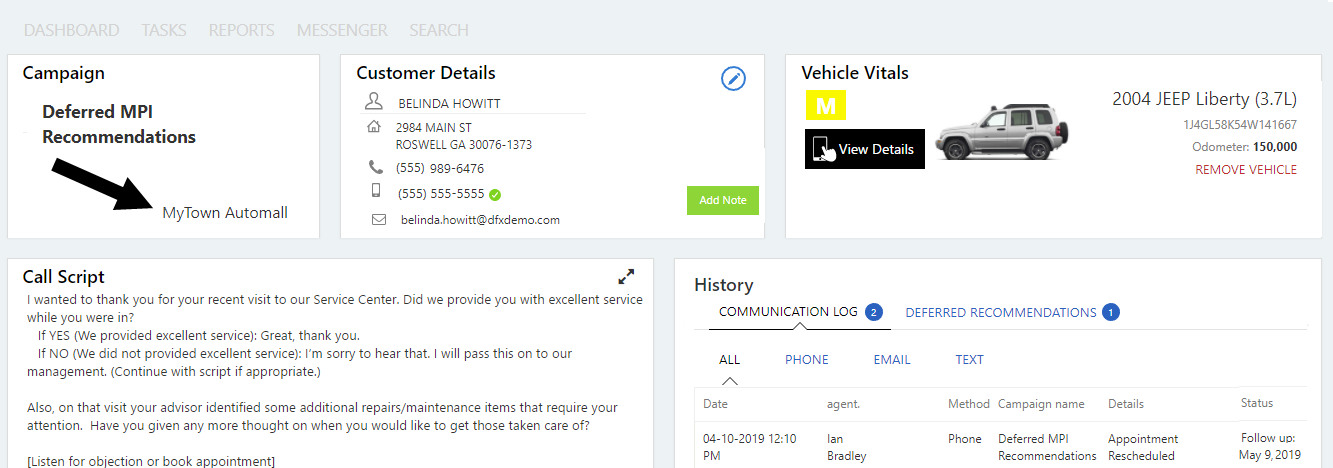Click the home address icon
The image size is (1333, 468).
(x=374, y=127)
